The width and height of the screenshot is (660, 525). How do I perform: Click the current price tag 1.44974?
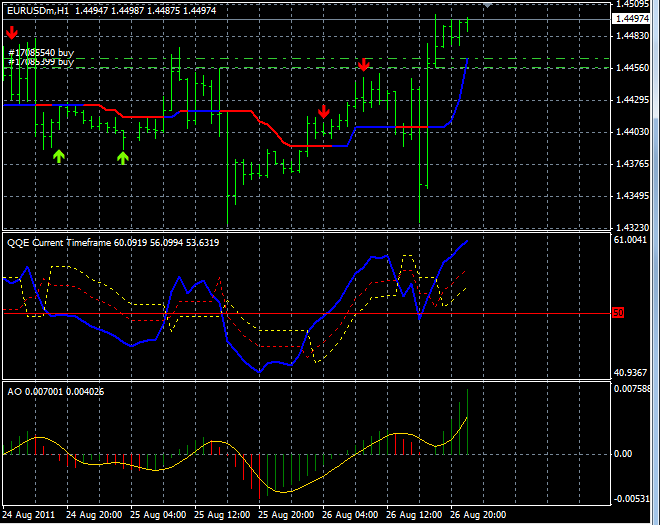coord(632,19)
